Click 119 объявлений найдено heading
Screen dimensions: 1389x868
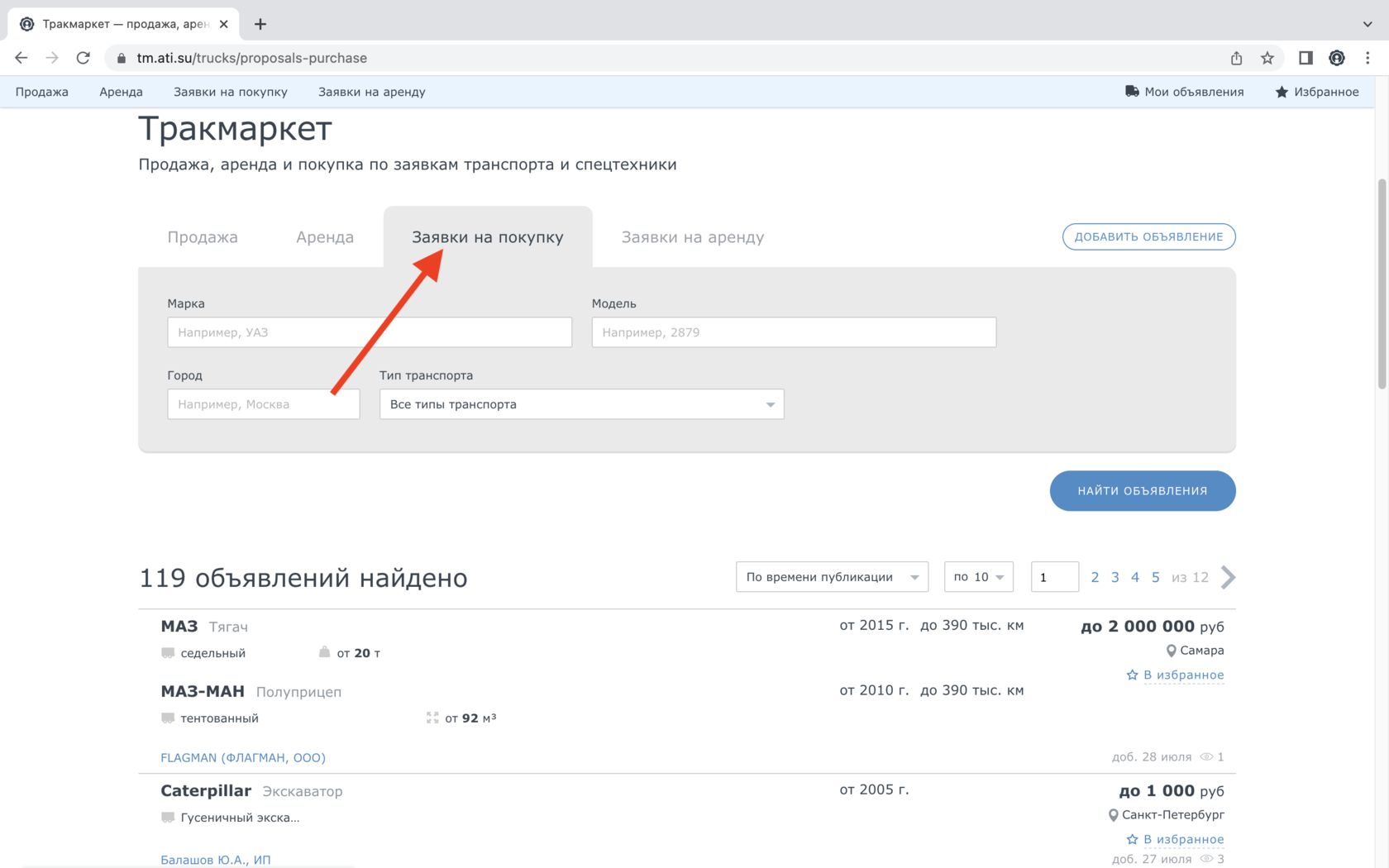[303, 578]
